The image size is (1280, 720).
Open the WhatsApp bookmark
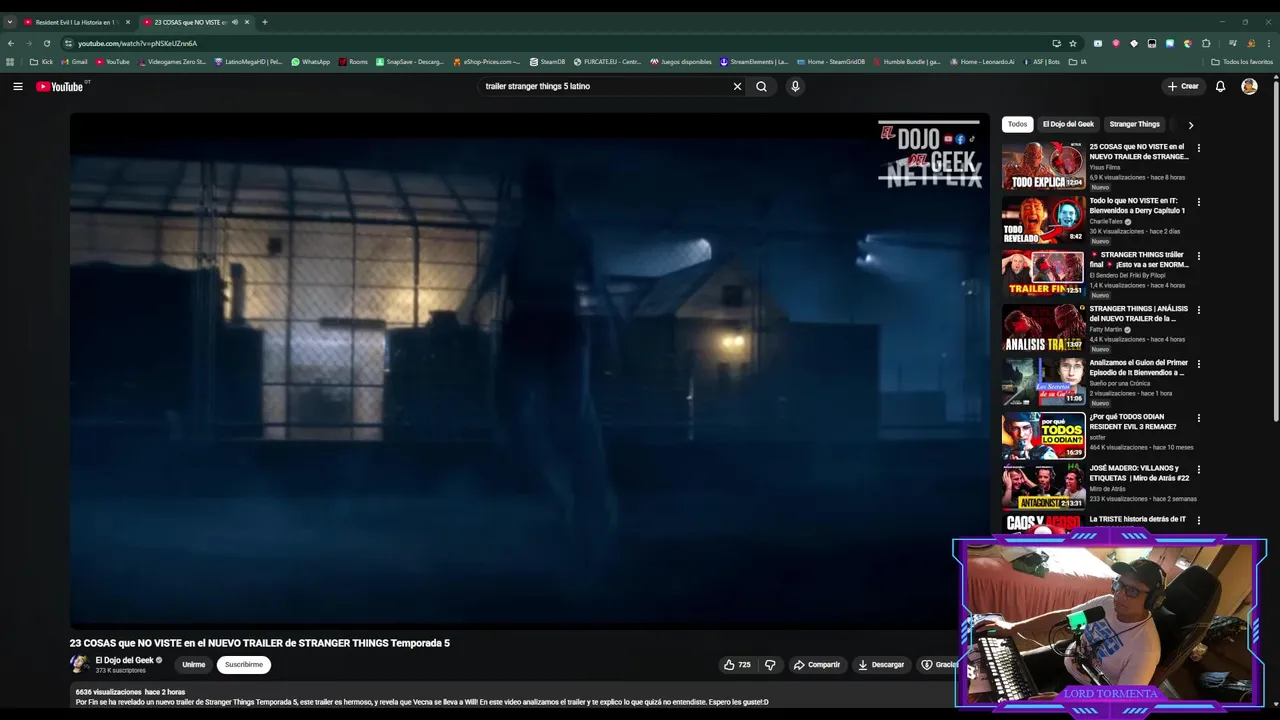point(310,62)
